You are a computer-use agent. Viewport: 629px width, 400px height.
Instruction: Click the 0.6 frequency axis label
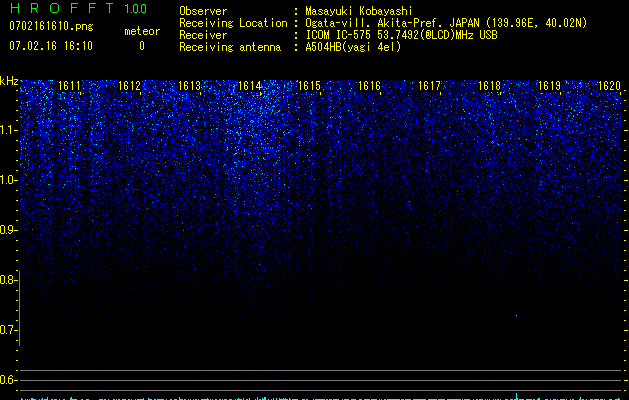pos(8,380)
